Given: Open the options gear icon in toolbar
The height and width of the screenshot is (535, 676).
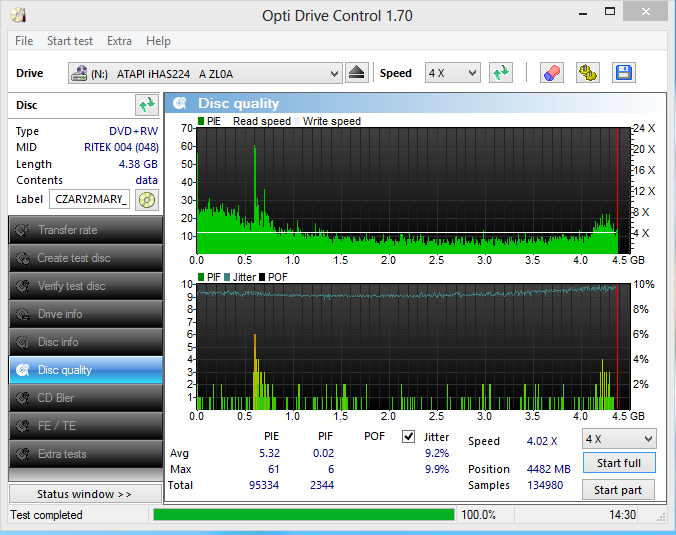Looking at the screenshot, I should tap(588, 73).
